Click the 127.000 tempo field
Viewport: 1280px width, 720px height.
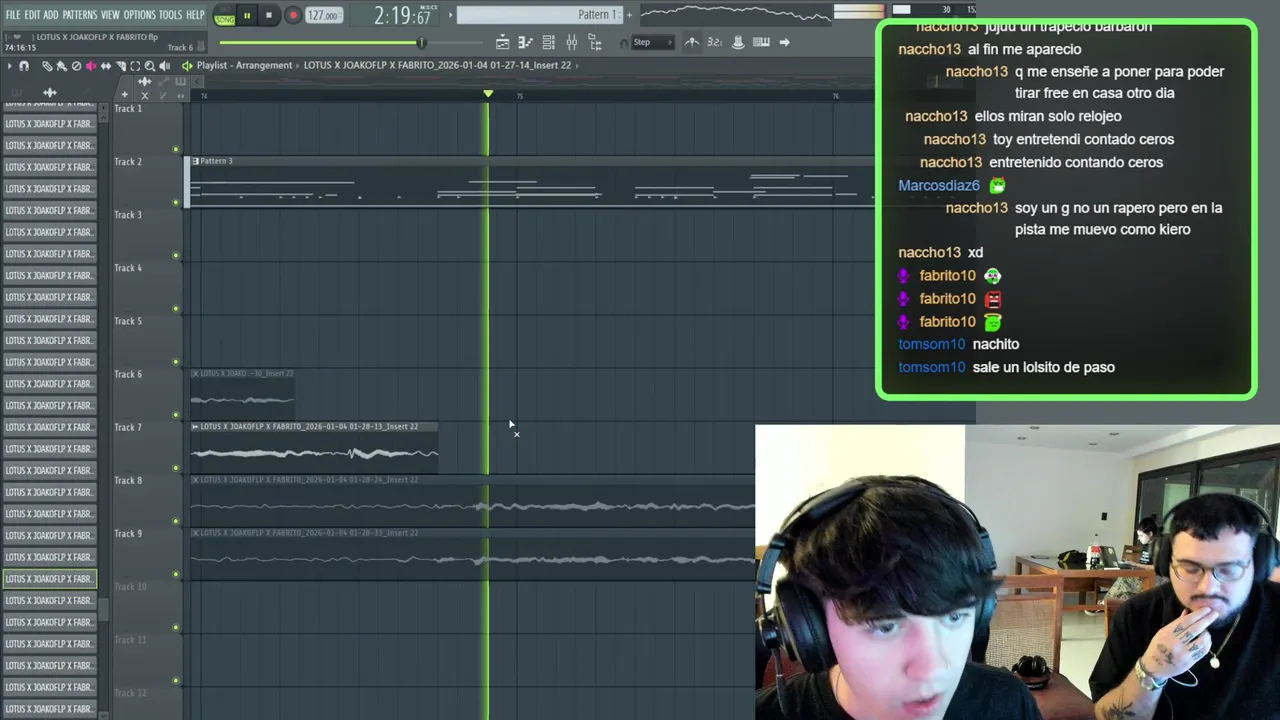[323, 15]
